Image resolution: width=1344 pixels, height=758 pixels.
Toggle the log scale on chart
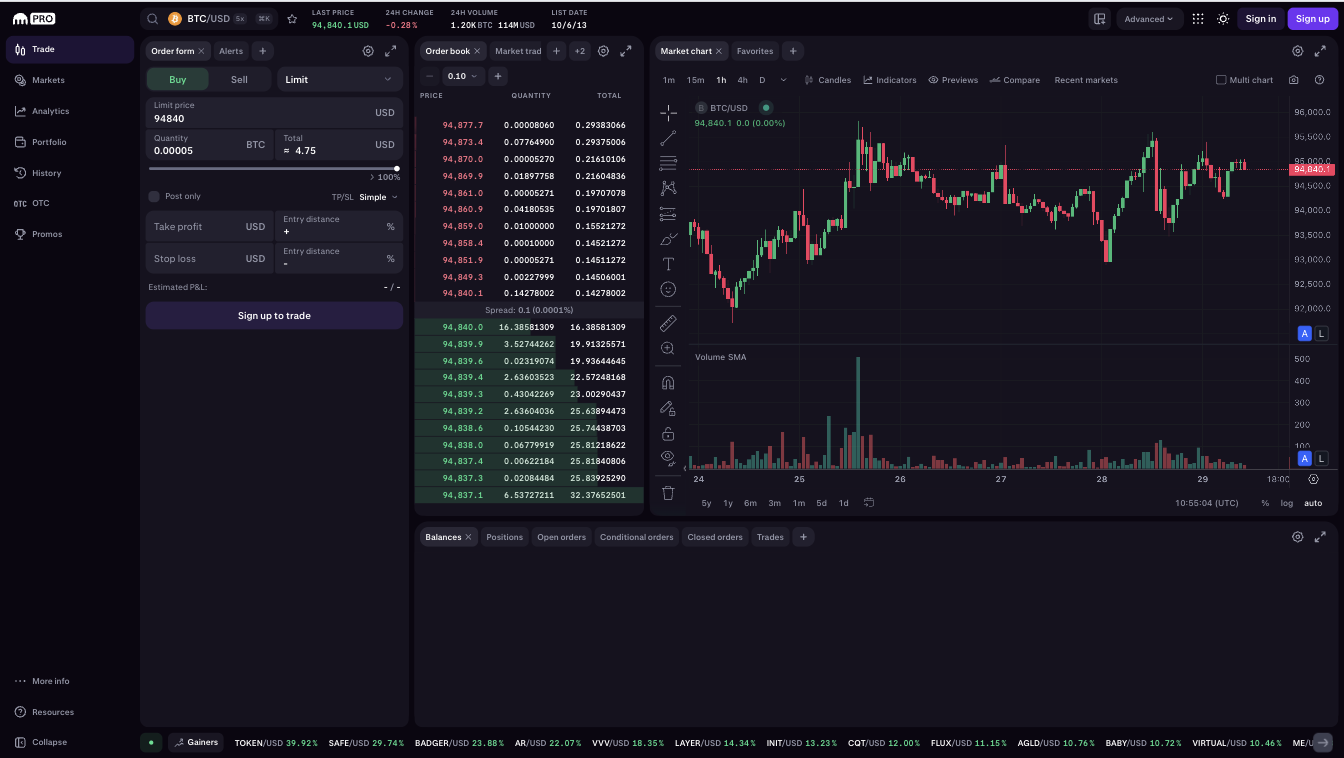[x=1287, y=503]
